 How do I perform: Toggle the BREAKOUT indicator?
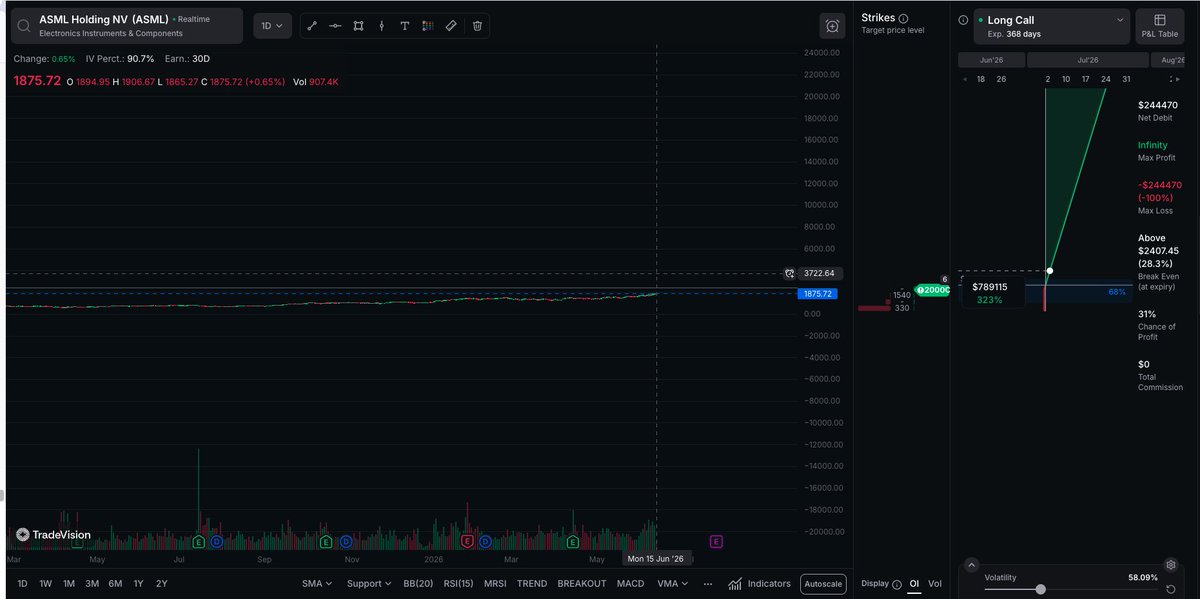[x=582, y=583]
